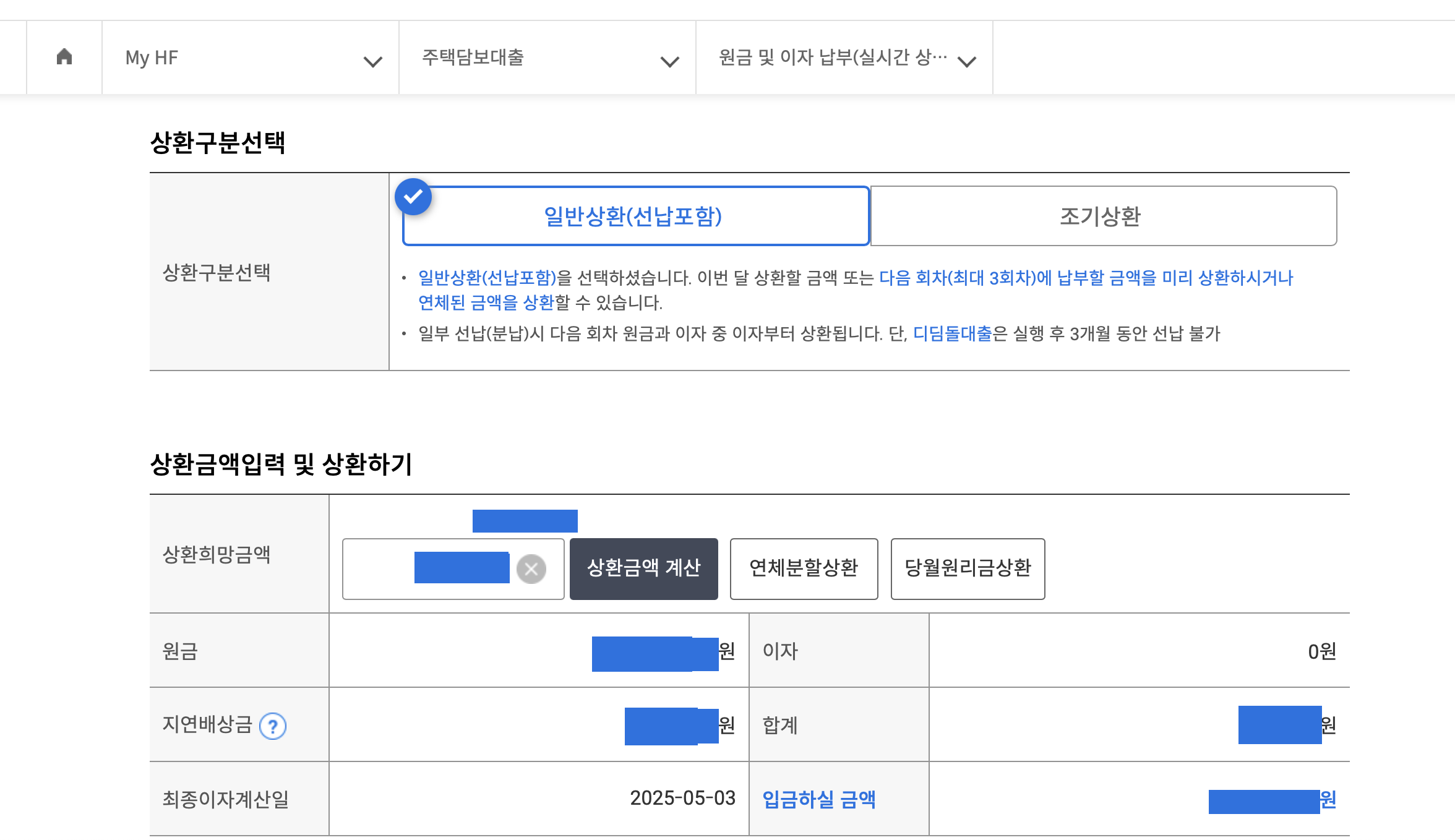This screenshot has height=840, width=1455.
Task: Click the 입금하실 금액 label
Action: (818, 800)
